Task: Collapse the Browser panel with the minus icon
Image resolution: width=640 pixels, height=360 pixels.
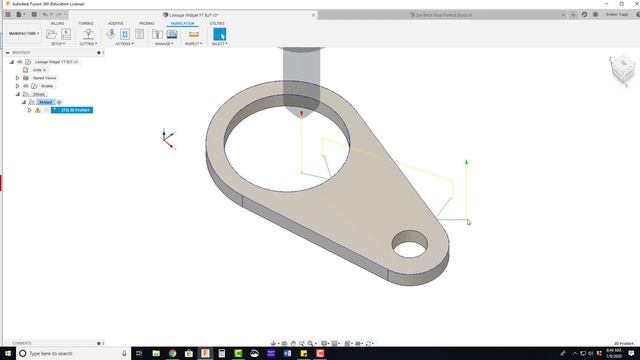Action: (7, 53)
